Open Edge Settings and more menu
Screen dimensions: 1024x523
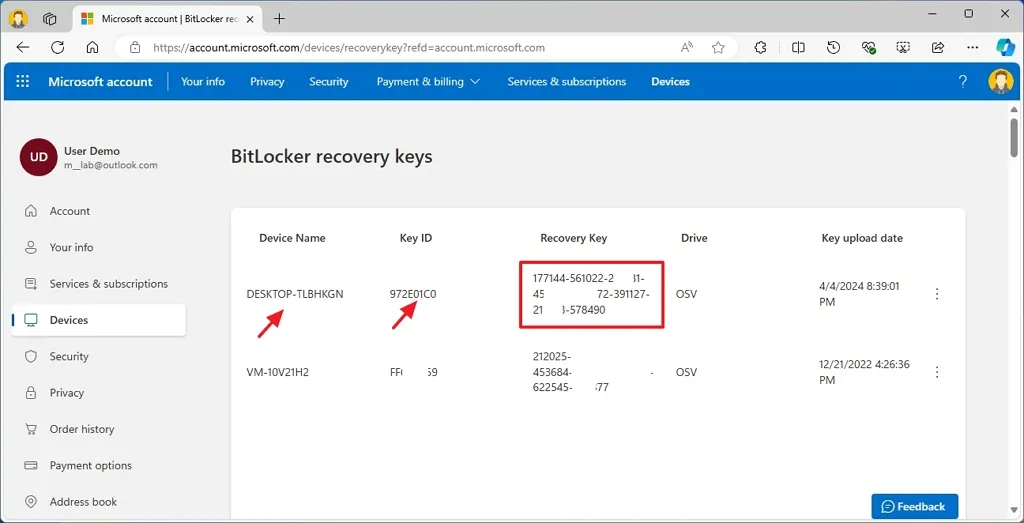[x=972, y=48]
